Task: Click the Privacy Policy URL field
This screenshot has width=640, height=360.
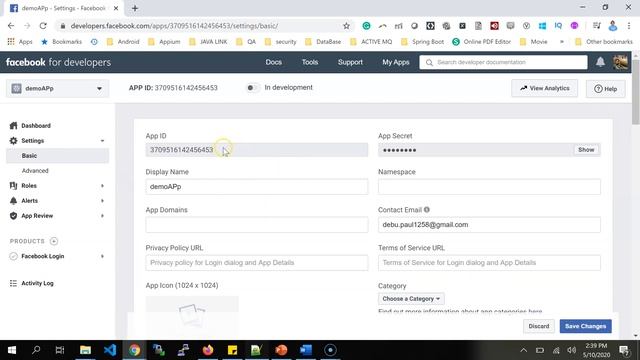Action: click(257, 262)
